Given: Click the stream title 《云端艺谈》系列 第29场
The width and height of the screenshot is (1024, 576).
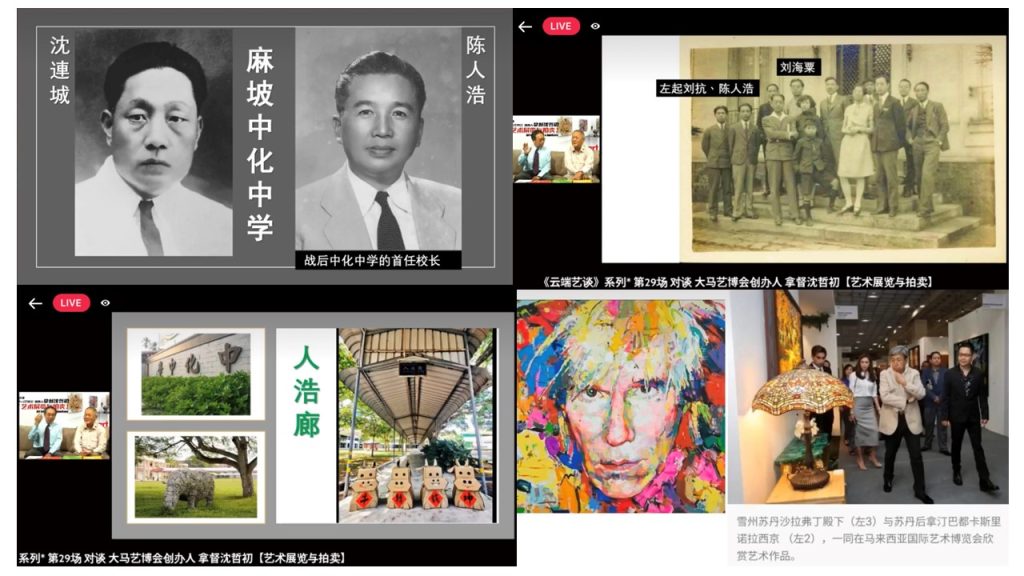Looking at the screenshot, I should point(738,282).
